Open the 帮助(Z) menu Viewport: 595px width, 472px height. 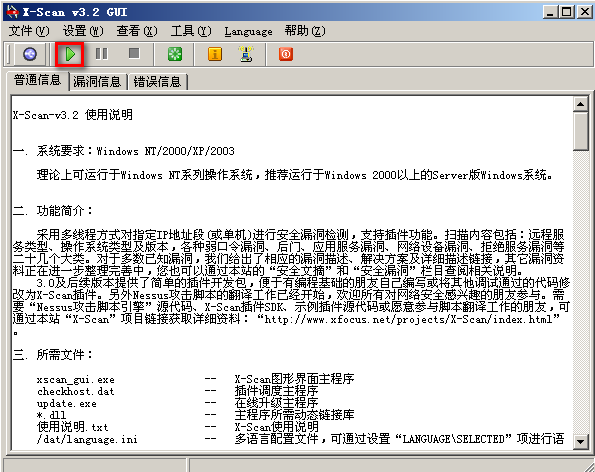305,31
